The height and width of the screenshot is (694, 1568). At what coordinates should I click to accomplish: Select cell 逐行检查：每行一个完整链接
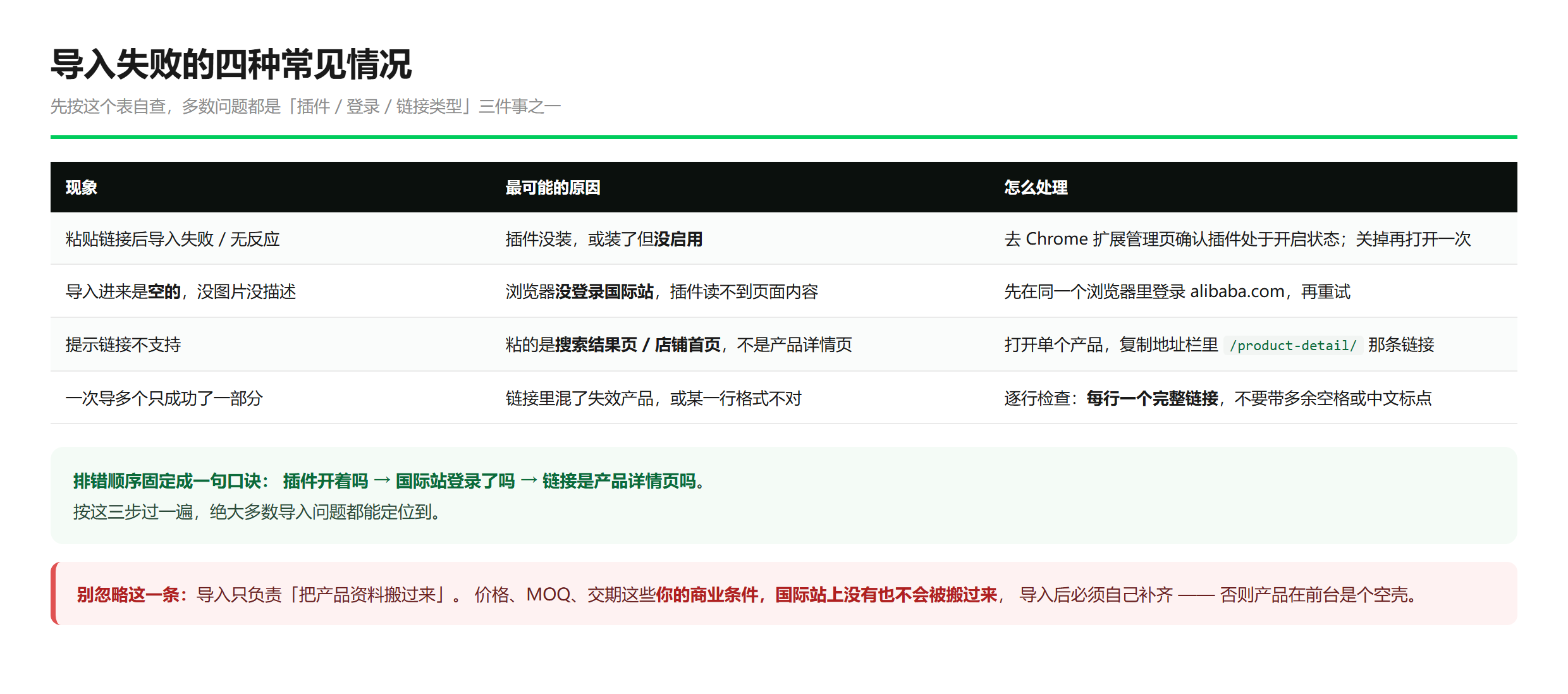1253,398
